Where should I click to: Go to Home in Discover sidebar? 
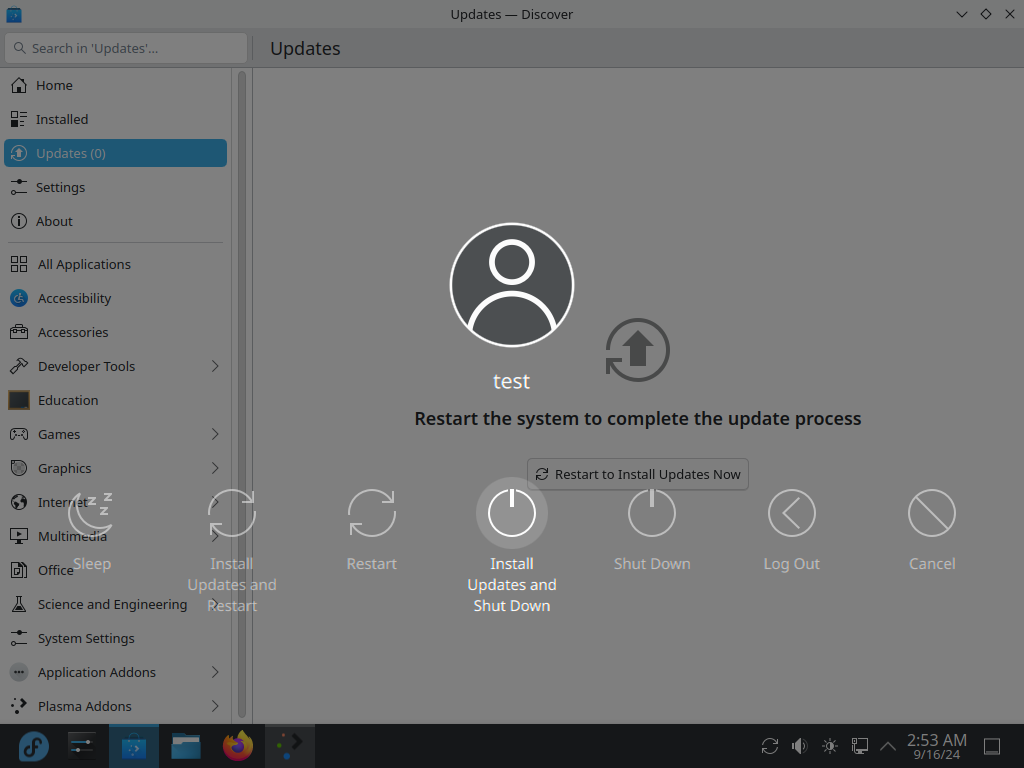tap(116, 86)
